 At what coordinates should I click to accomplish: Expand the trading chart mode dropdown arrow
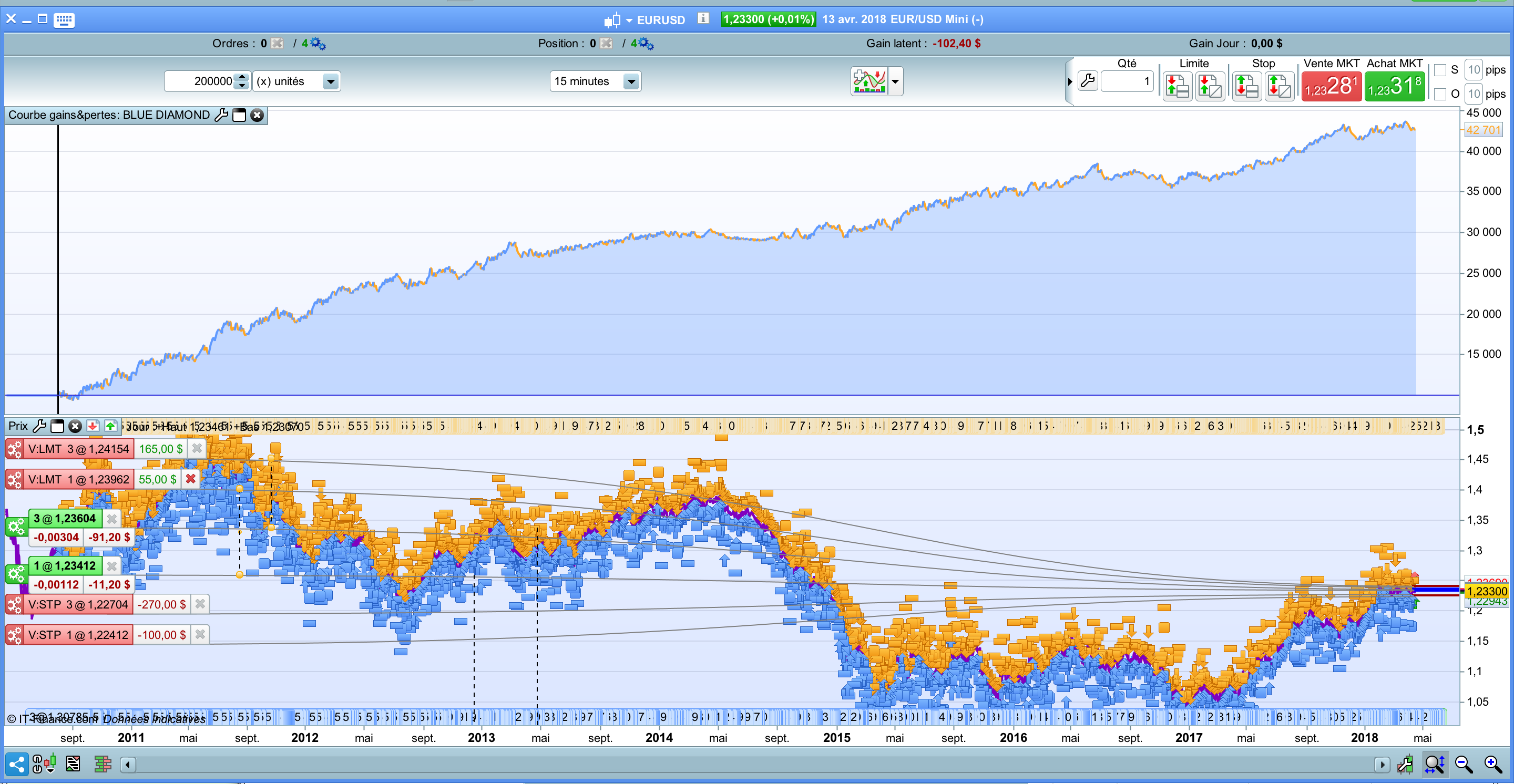coord(895,81)
